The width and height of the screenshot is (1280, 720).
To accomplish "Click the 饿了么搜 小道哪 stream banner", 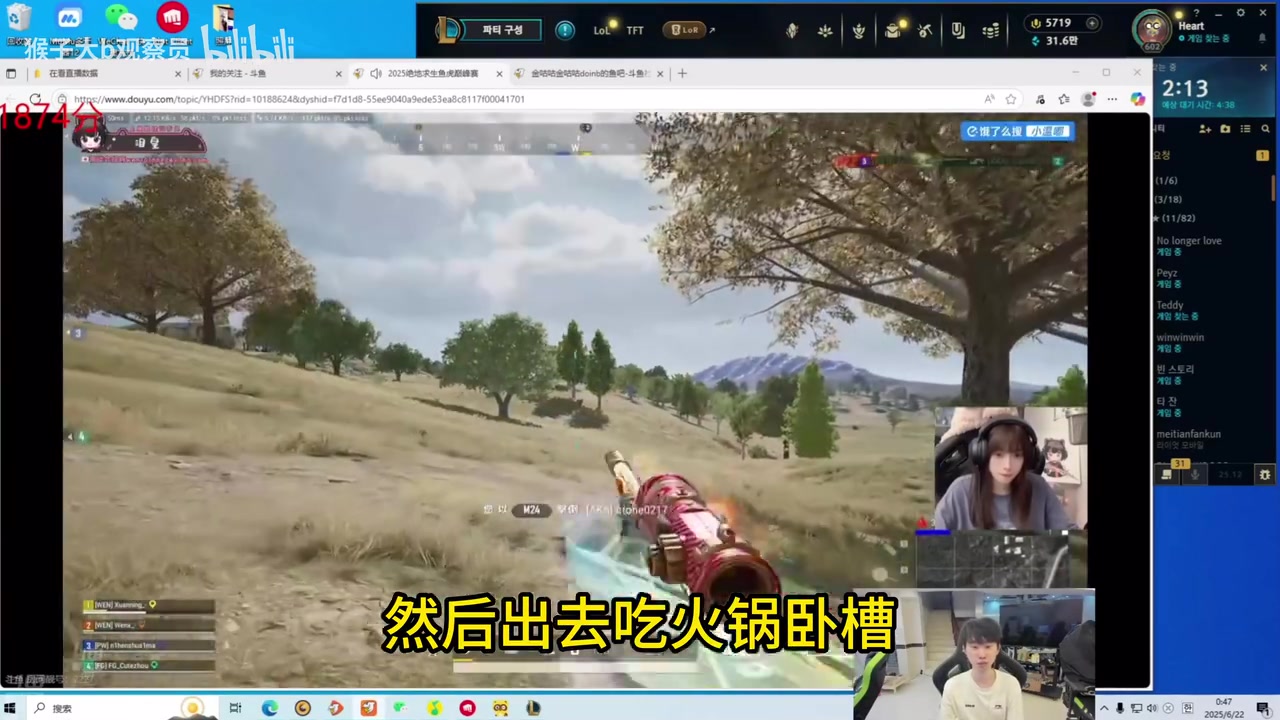I will 1017,131.
